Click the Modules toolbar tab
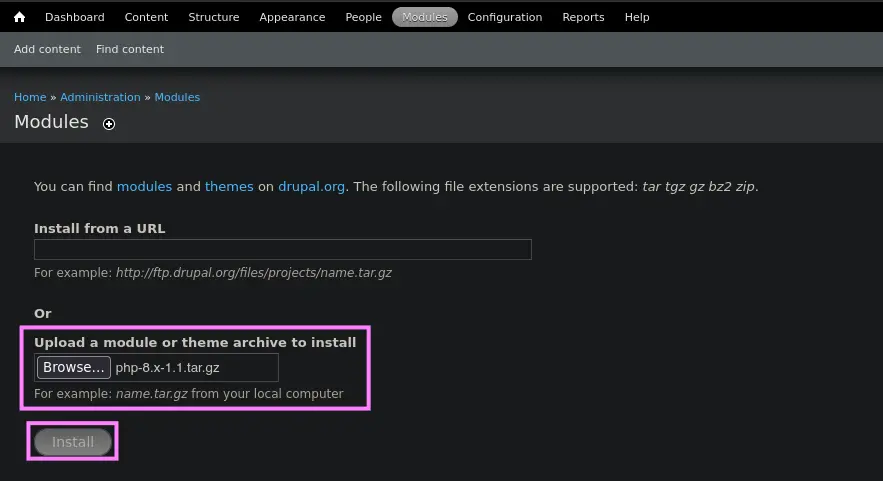This screenshot has width=883, height=481. [425, 17]
